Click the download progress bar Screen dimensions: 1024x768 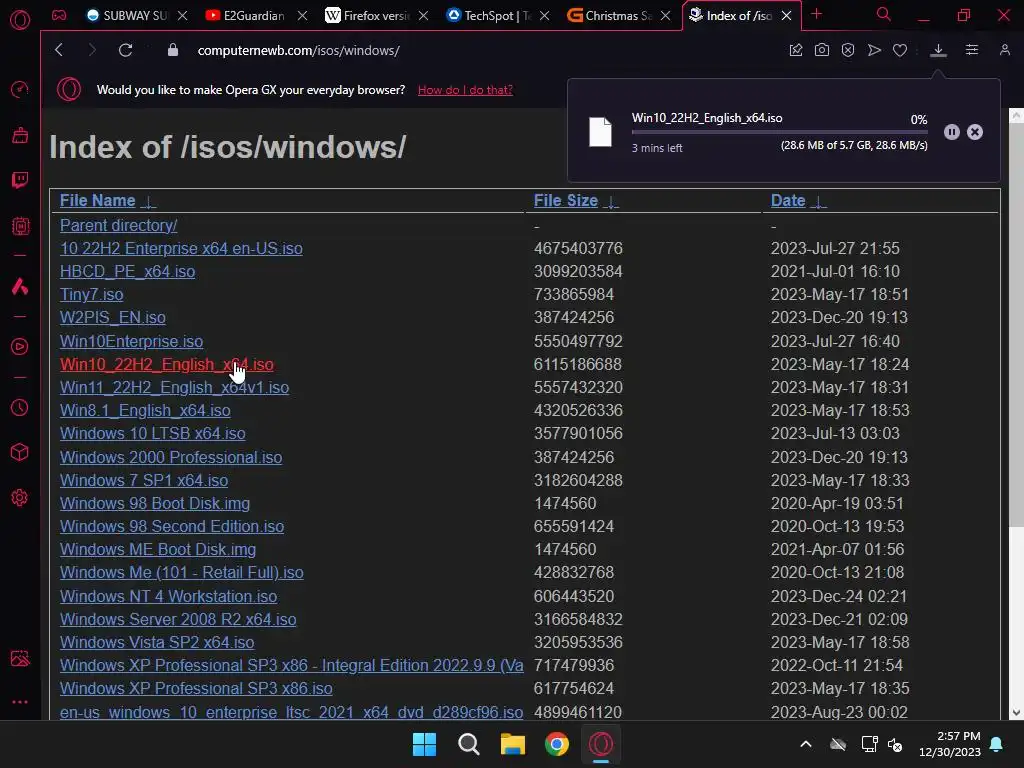coord(779,132)
